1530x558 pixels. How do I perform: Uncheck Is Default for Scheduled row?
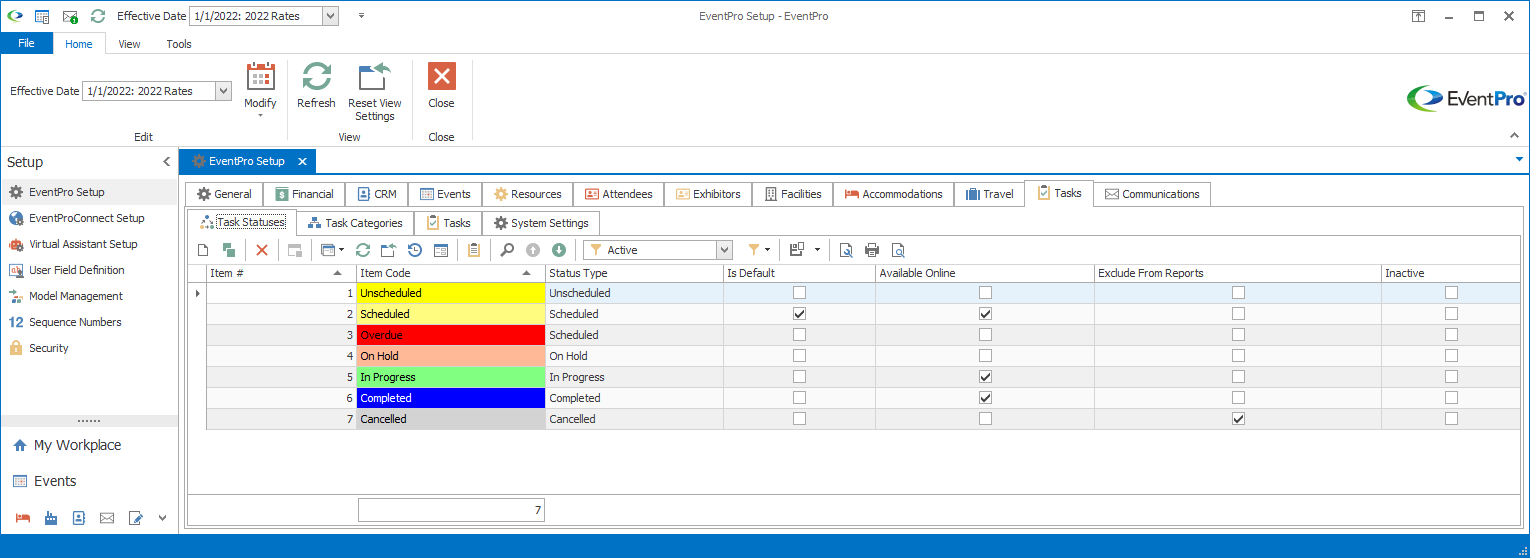coord(799,314)
